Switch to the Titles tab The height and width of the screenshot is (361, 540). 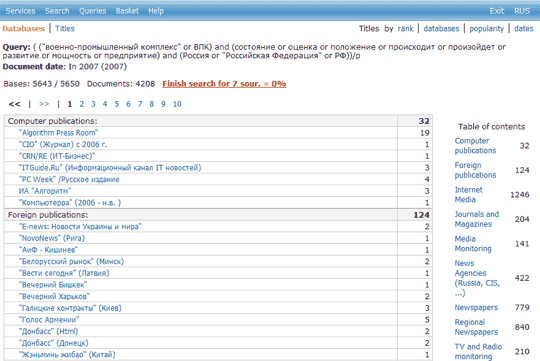65,29
